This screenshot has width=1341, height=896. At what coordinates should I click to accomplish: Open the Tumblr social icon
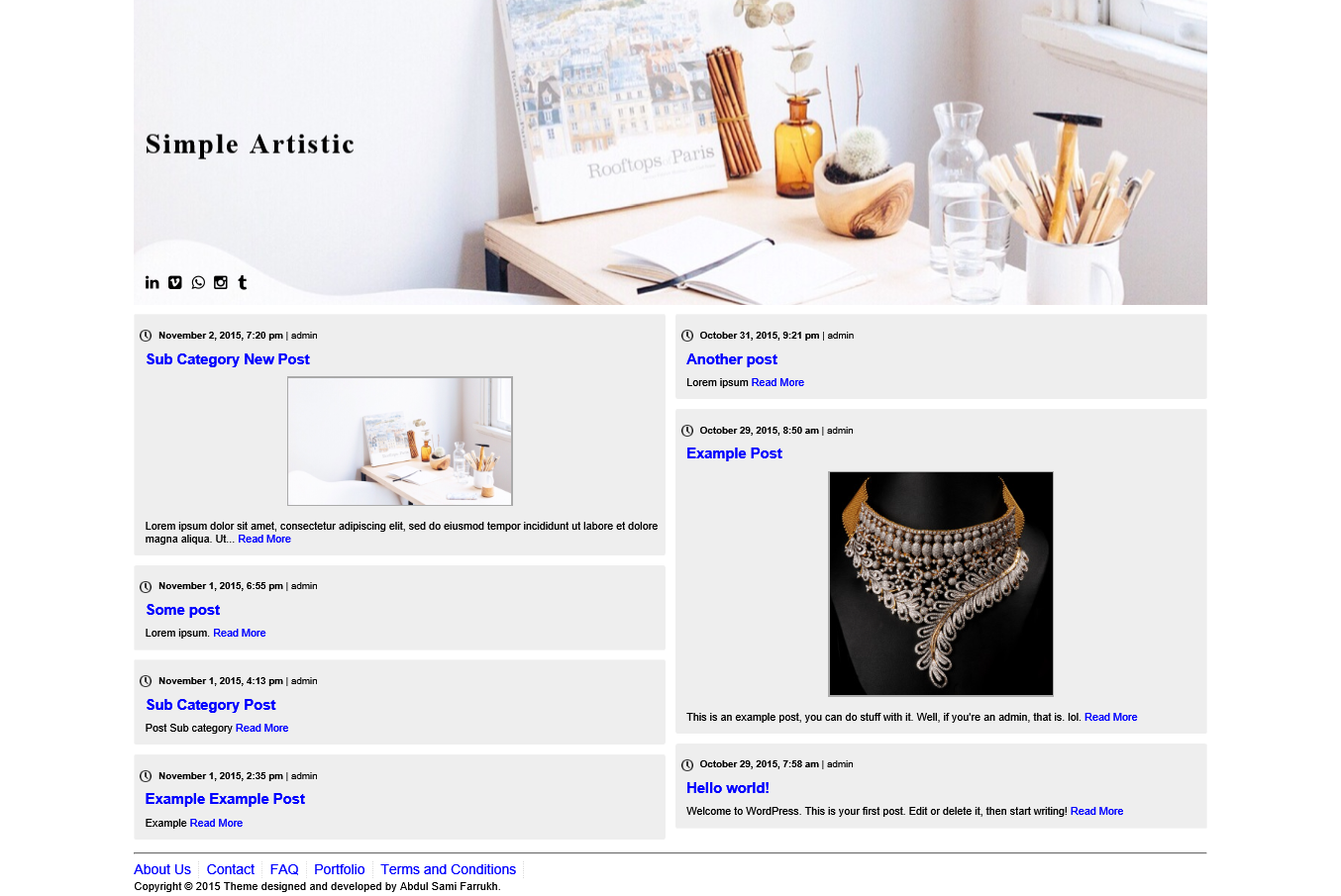(242, 282)
